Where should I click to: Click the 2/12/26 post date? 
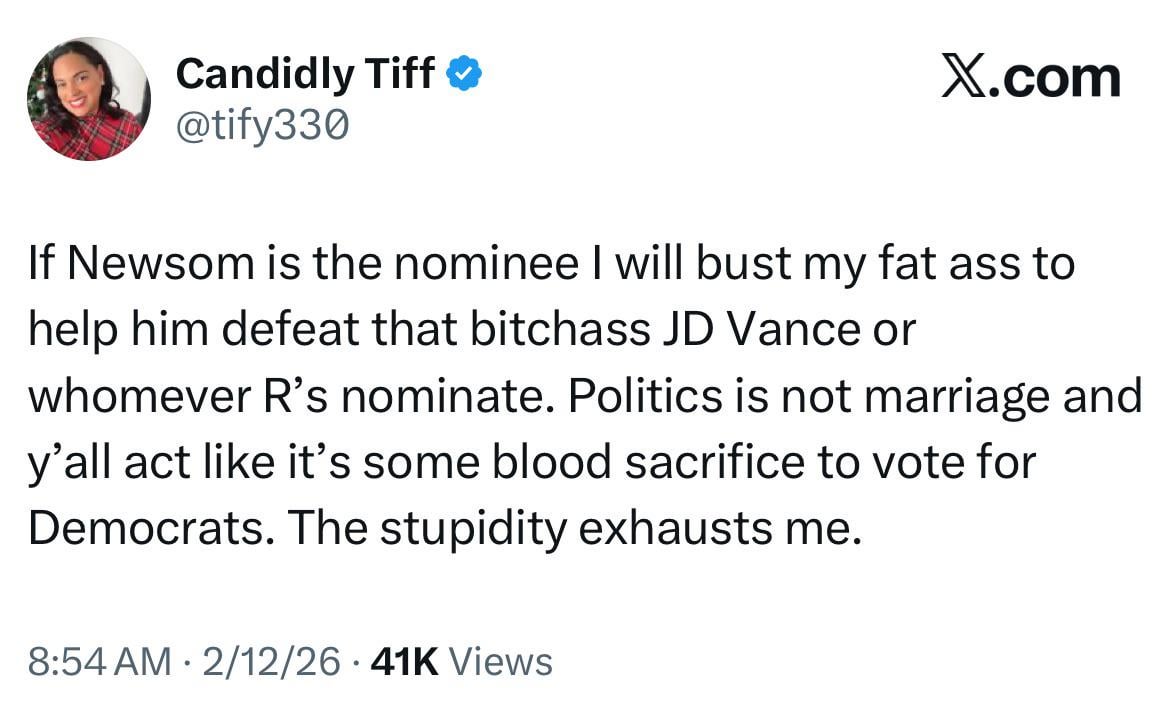click(x=269, y=662)
